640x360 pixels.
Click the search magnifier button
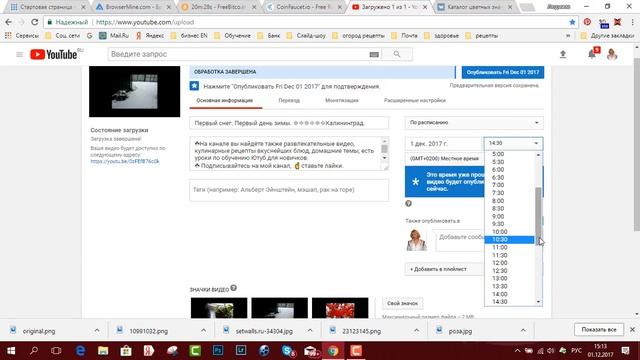[x=397, y=54]
